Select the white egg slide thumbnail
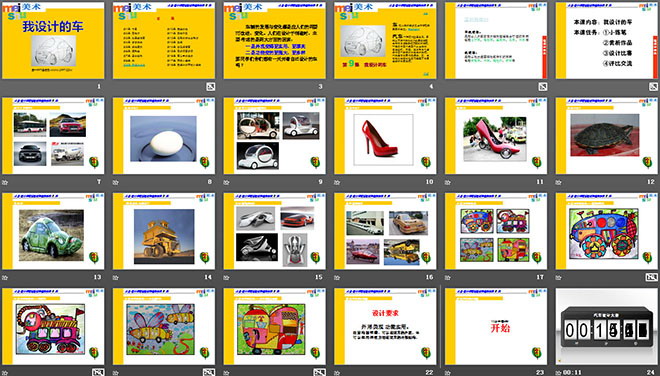 [164, 136]
